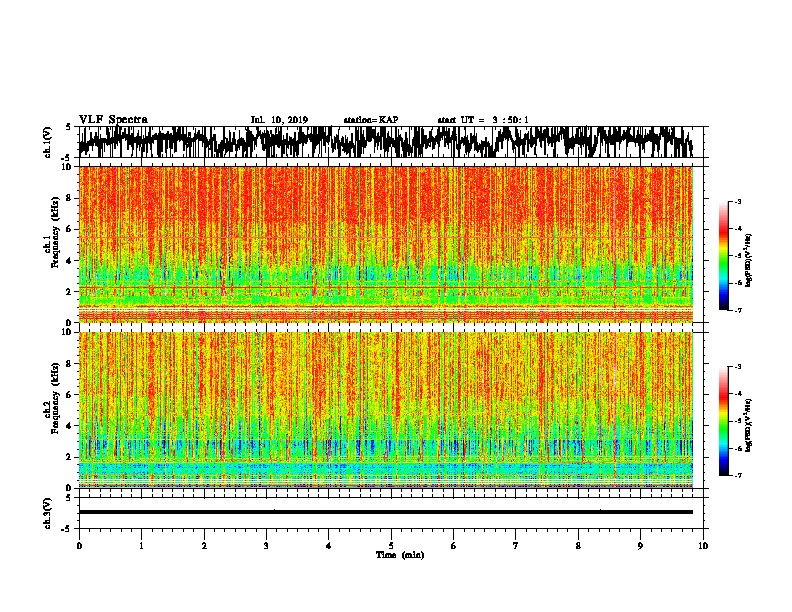Click inside the ch.1 spectrogram panel
Viewport: 792px width, 612px height.
pyautogui.click(x=385, y=244)
